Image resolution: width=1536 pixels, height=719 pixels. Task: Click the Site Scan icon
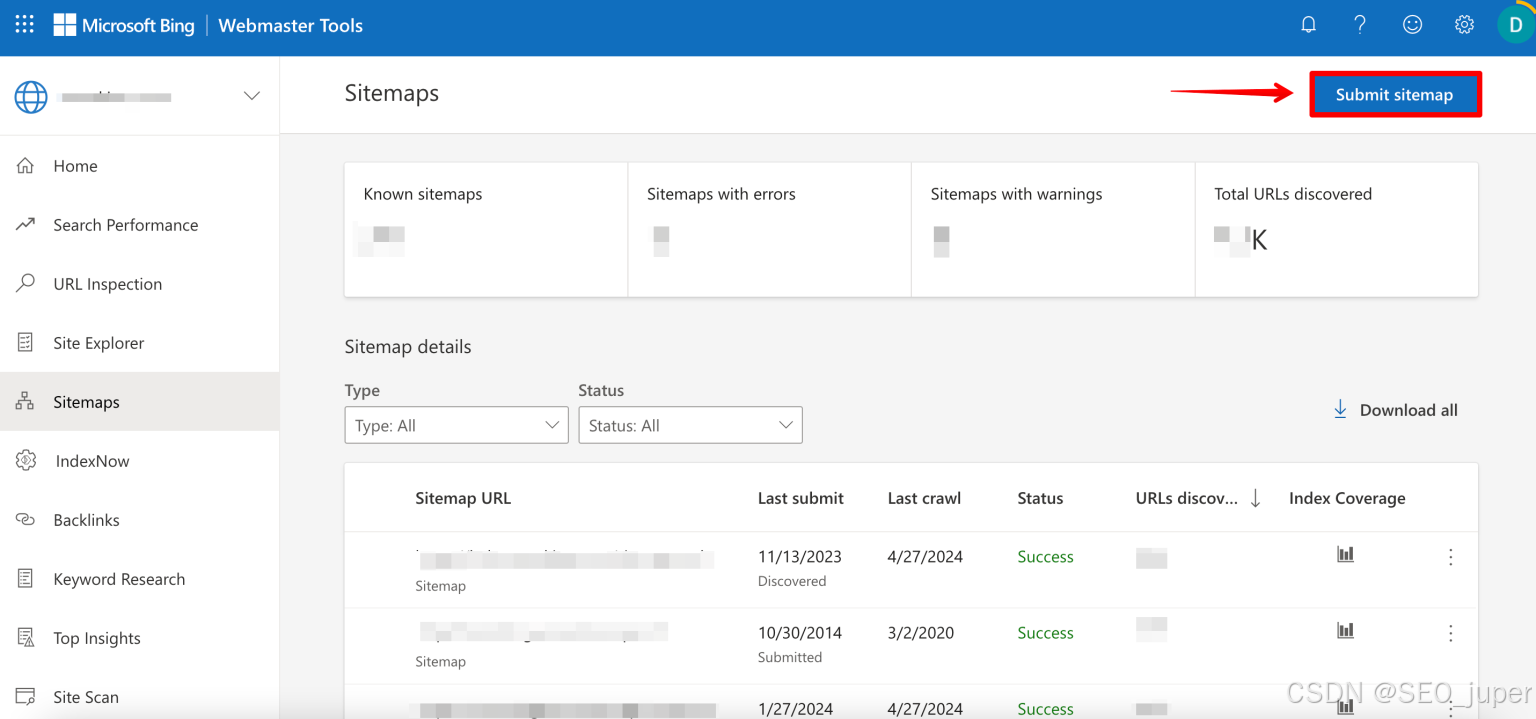pyautogui.click(x=26, y=697)
